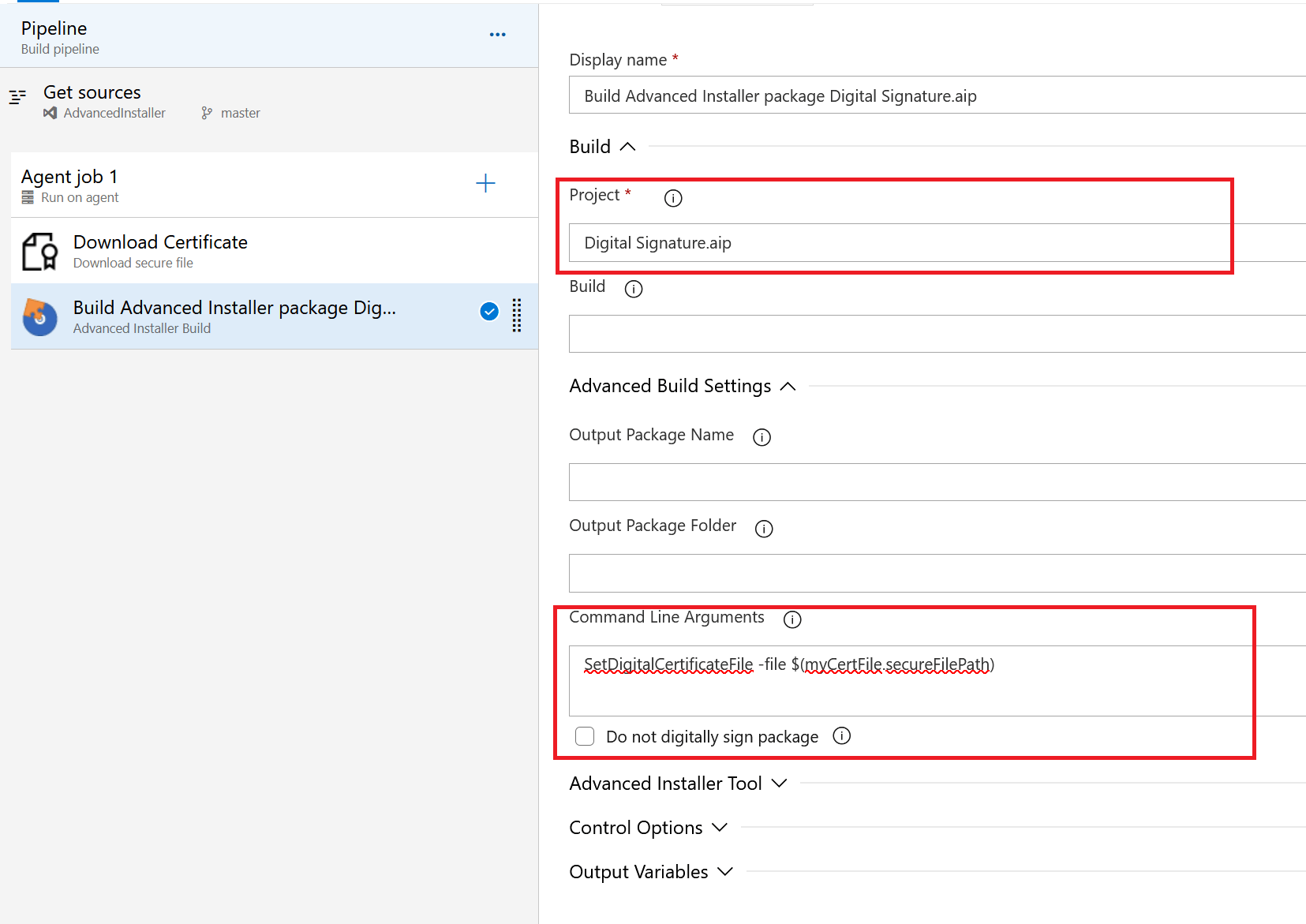This screenshot has width=1306, height=924.
Task: Show info for Output Package Folder
Action: tap(764, 529)
